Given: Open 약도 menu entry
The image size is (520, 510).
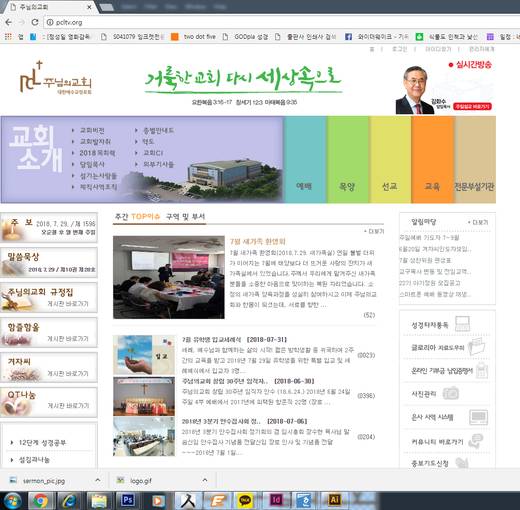Looking at the screenshot, I should click(x=148, y=142).
